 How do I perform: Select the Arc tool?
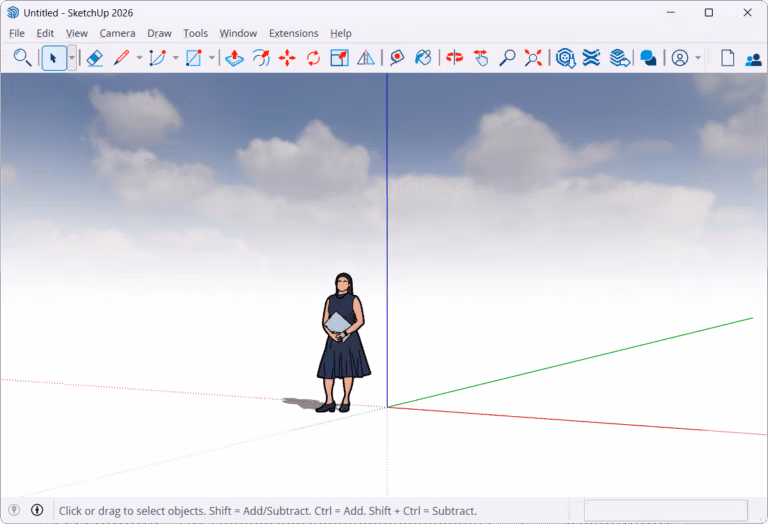pos(157,58)
